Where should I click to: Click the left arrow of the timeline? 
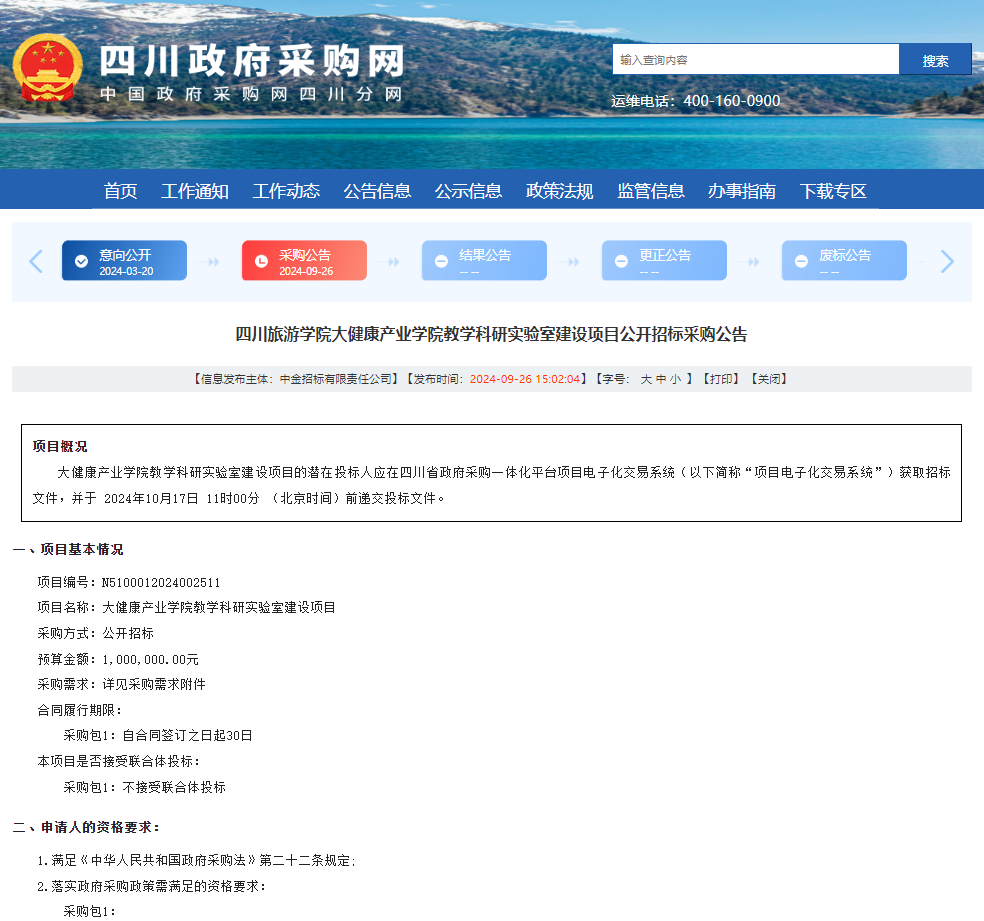[x=36, y=261]
